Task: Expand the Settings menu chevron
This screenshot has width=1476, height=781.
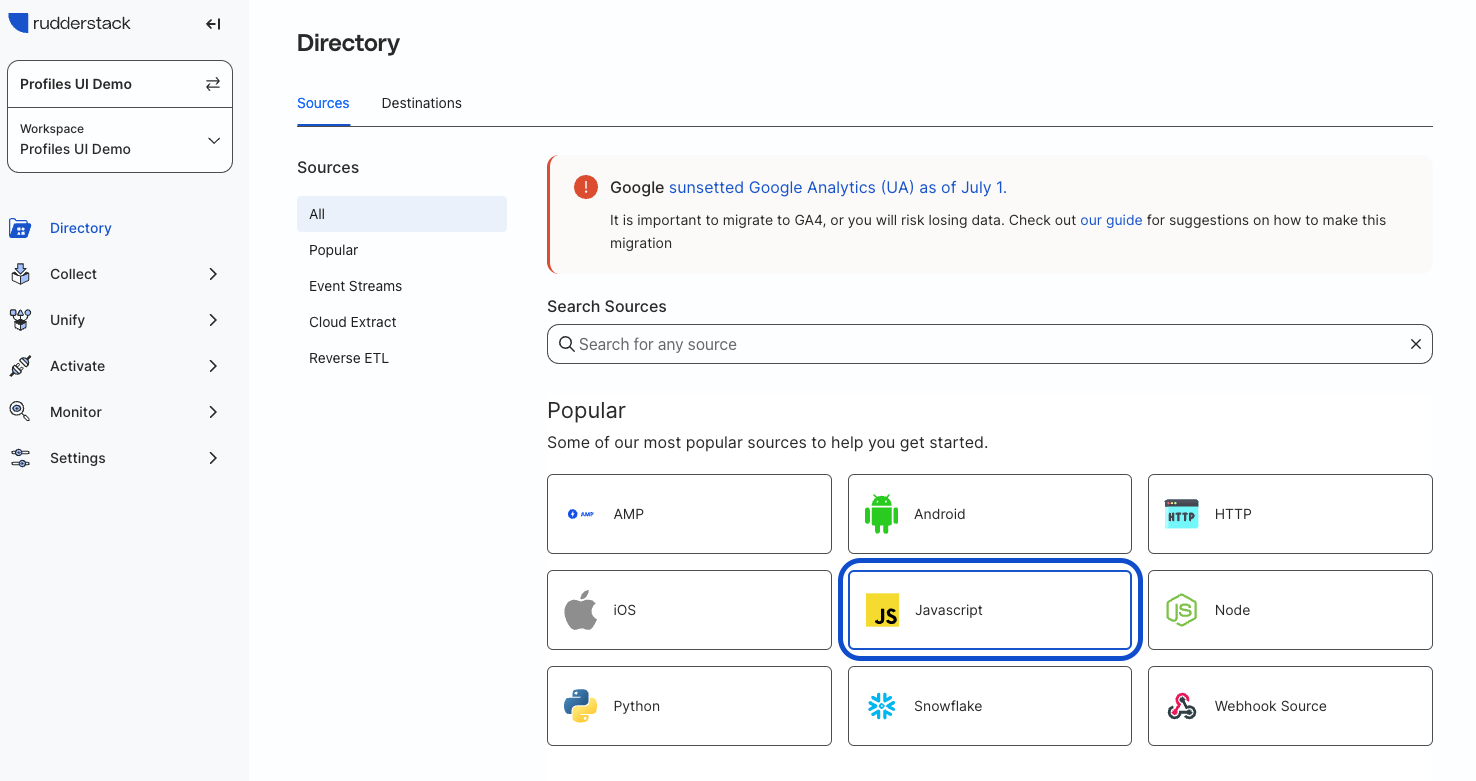Action: (213, 458)
